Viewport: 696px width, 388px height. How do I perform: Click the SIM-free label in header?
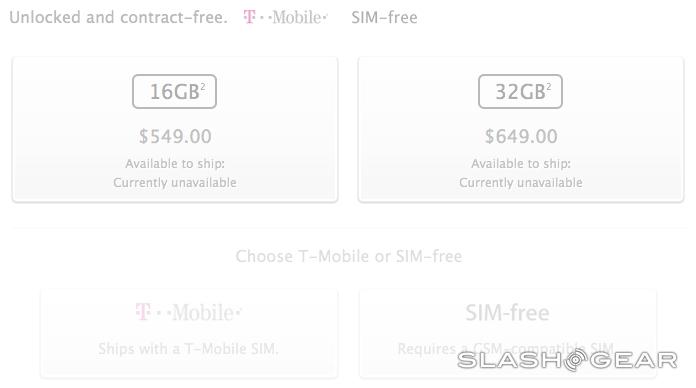click(384, 17)
